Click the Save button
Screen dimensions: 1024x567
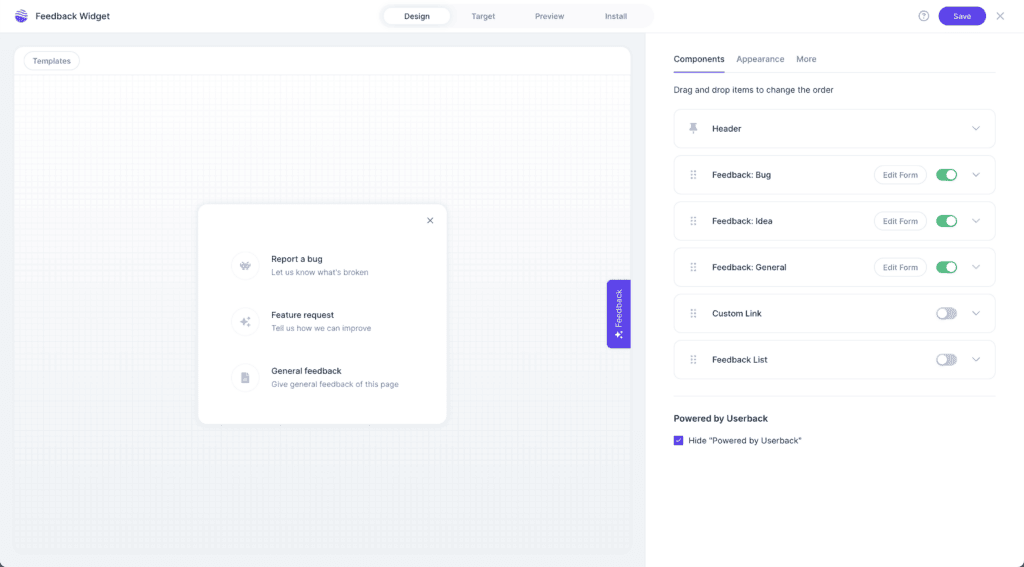(x=961, y=16)
